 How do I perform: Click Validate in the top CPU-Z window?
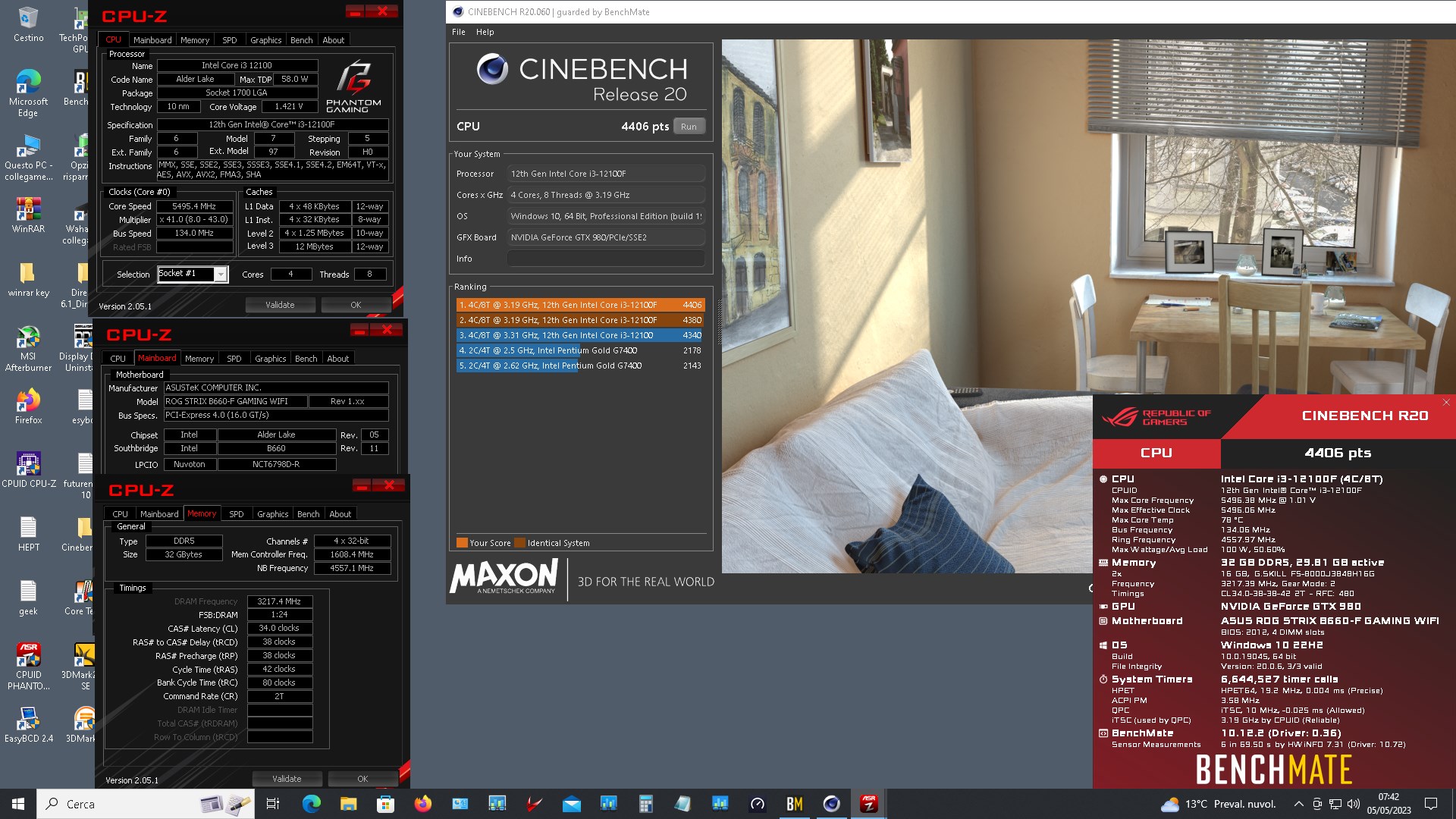280,305
